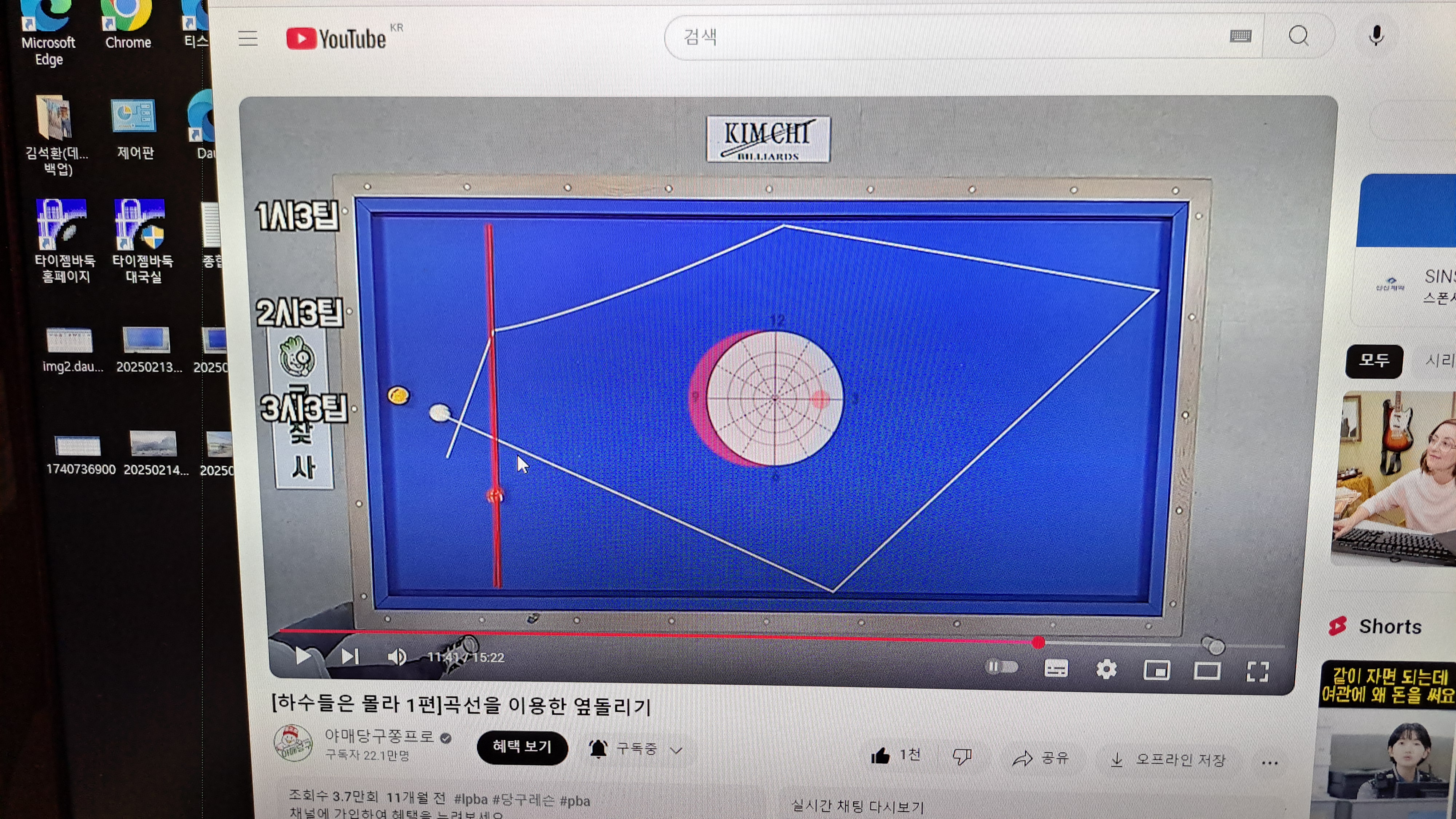This screenshot has height=819, width=1456.
Task: Open the #pba hashtag link
Action: [x=574, y=801]
